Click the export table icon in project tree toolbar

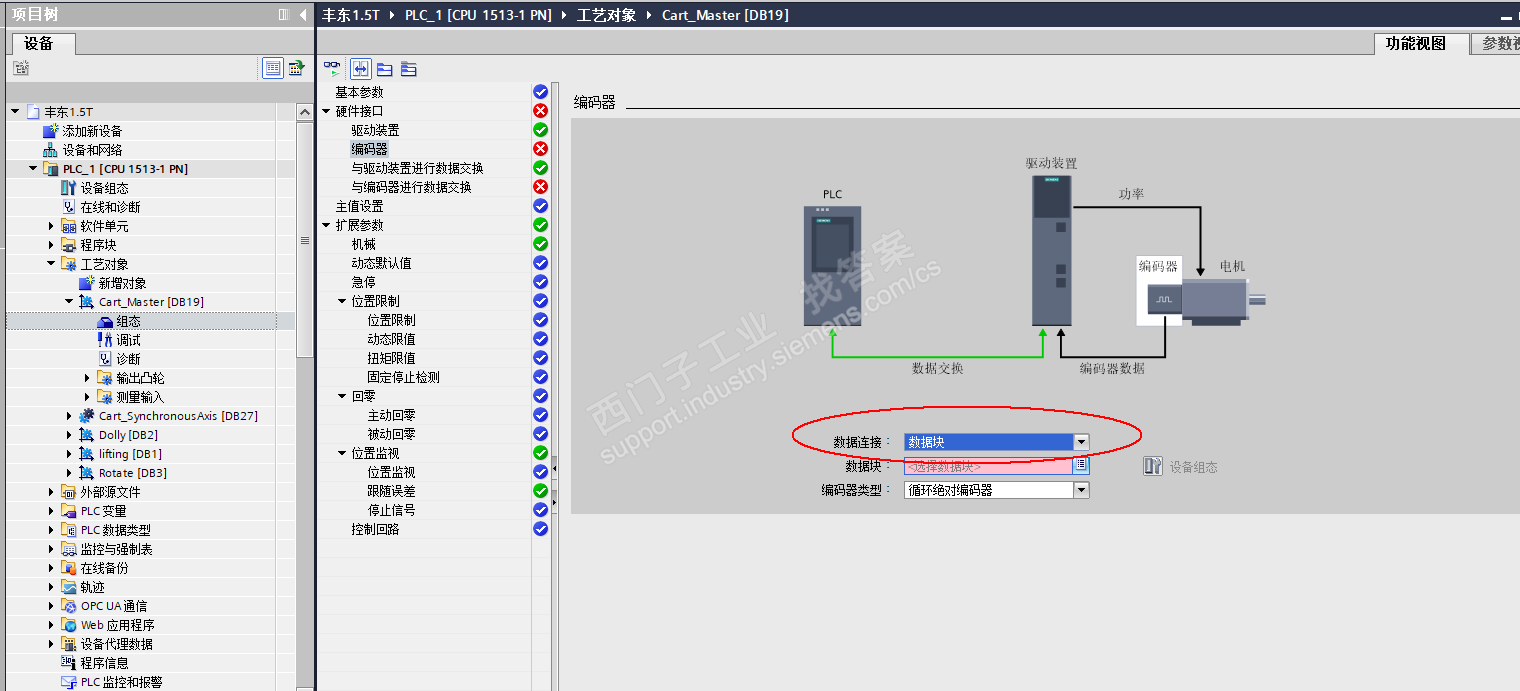click(296, 68)
